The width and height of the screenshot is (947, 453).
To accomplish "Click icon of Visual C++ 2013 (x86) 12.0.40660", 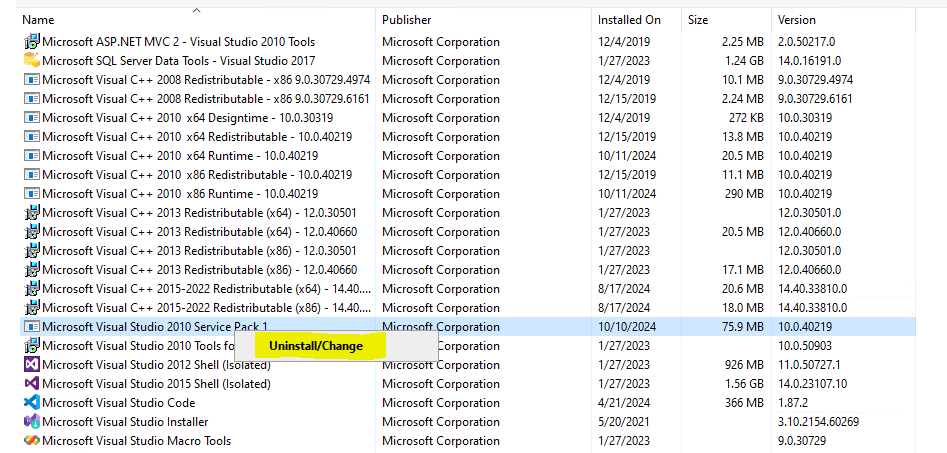I will pos(31,270).
